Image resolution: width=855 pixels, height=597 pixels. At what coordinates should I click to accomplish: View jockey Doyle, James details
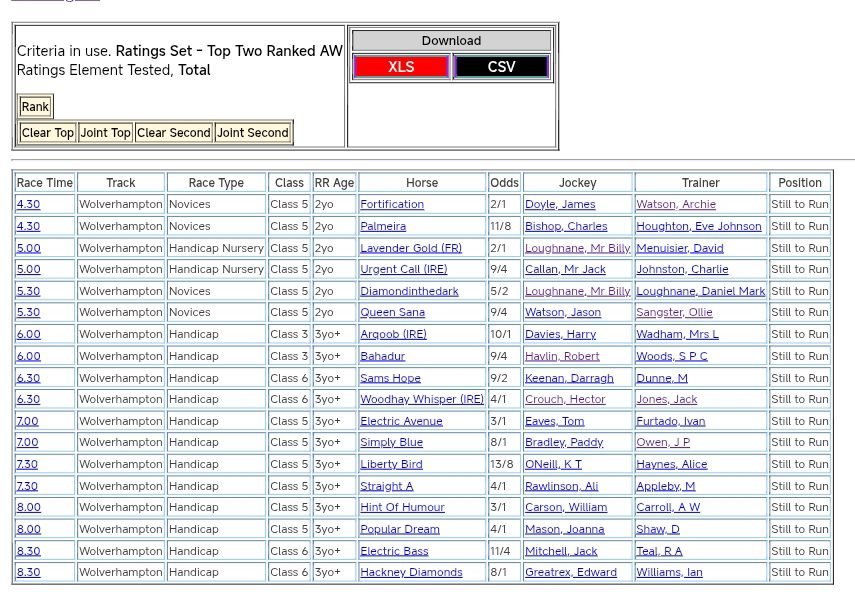[560, 204]
